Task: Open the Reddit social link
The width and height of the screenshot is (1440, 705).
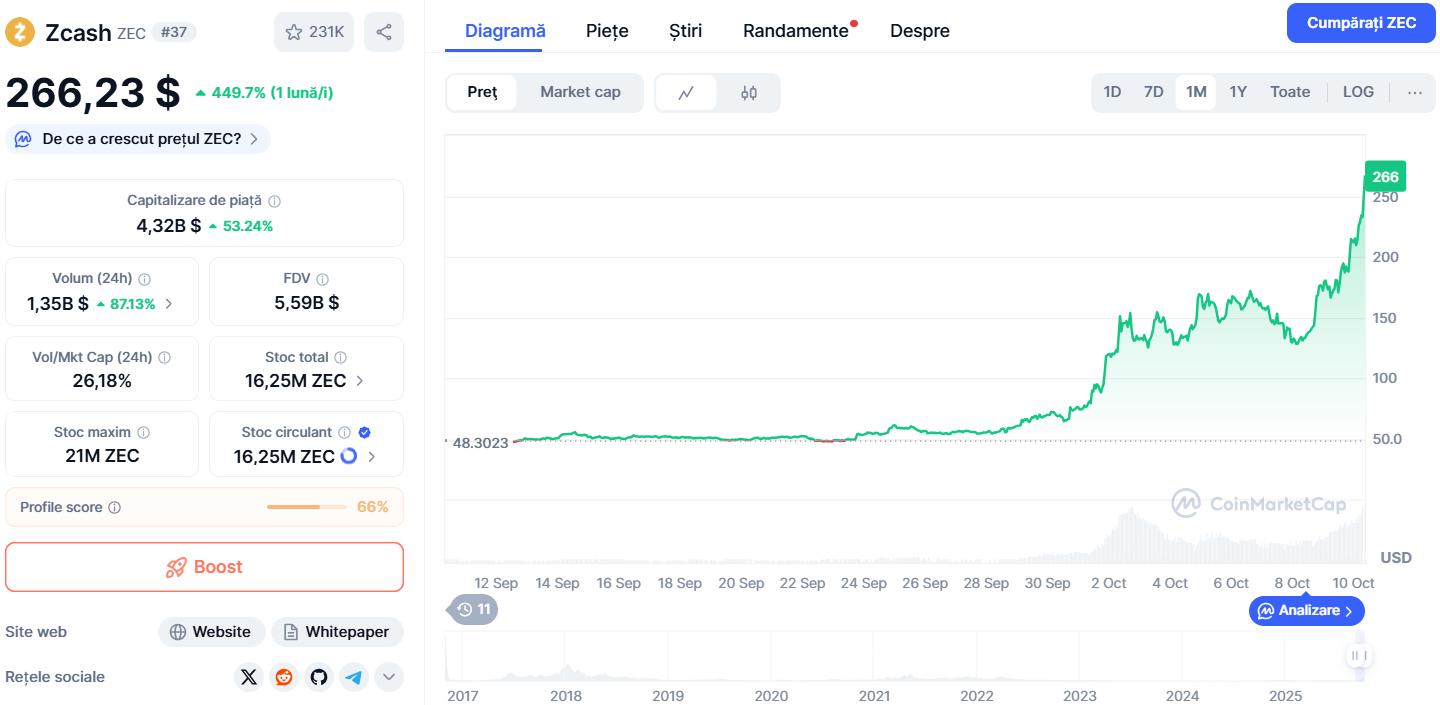Action: tap(284, 677)
